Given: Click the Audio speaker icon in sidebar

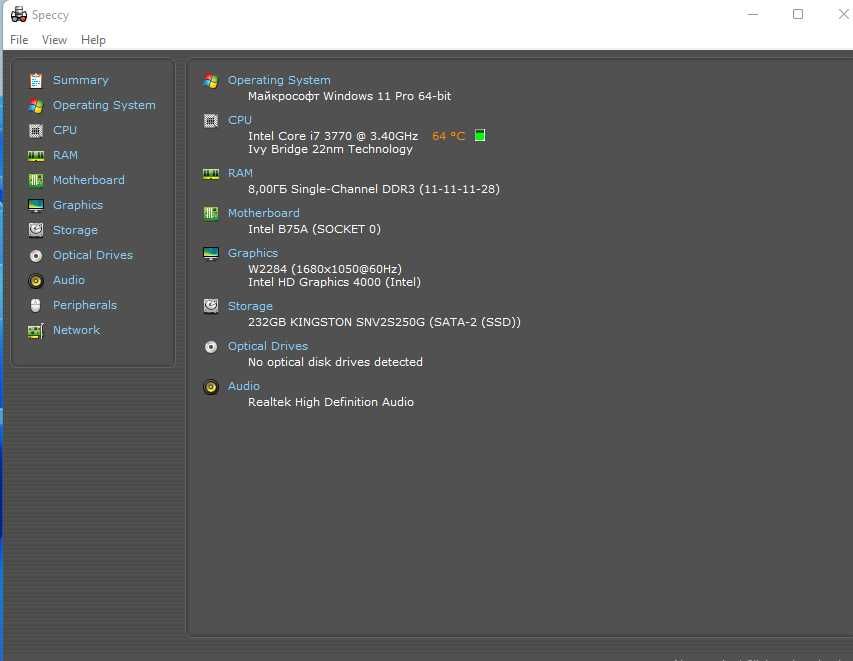Looking at the screenshot, I should 36,281.
